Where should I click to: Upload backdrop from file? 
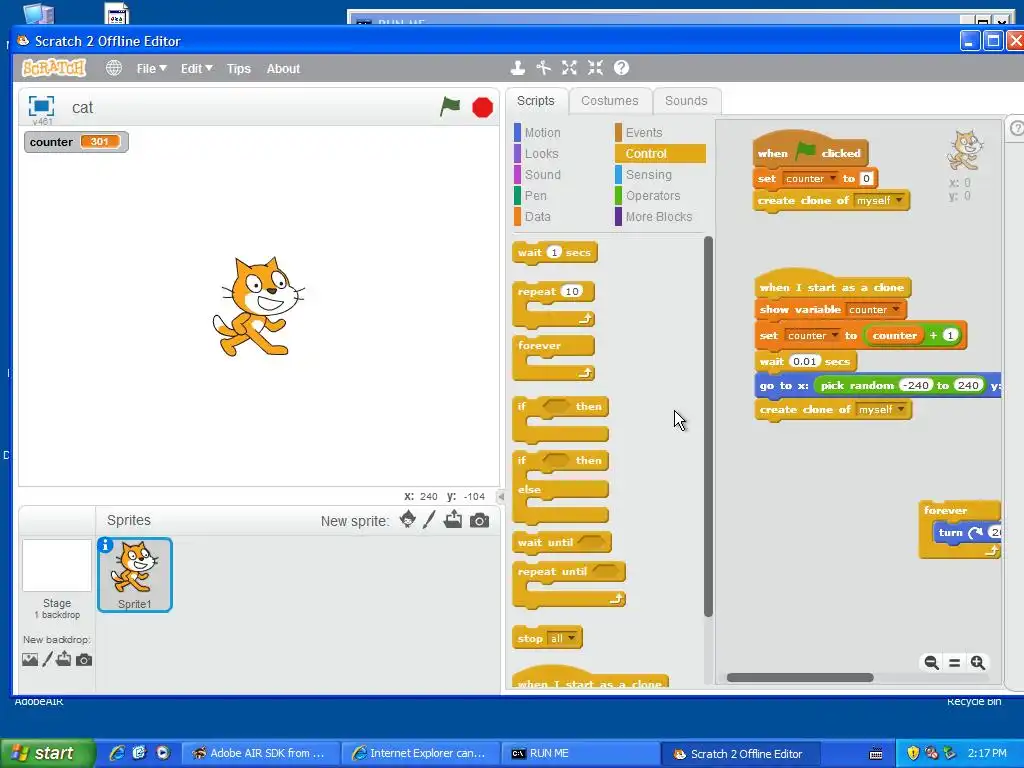coord(63,659)
